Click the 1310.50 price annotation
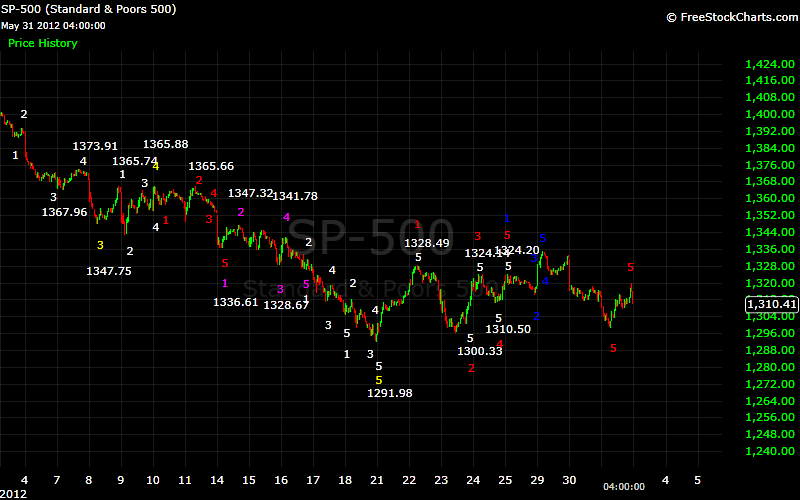Viewport: 800px width, 500px height. click(x=508, y=329)
